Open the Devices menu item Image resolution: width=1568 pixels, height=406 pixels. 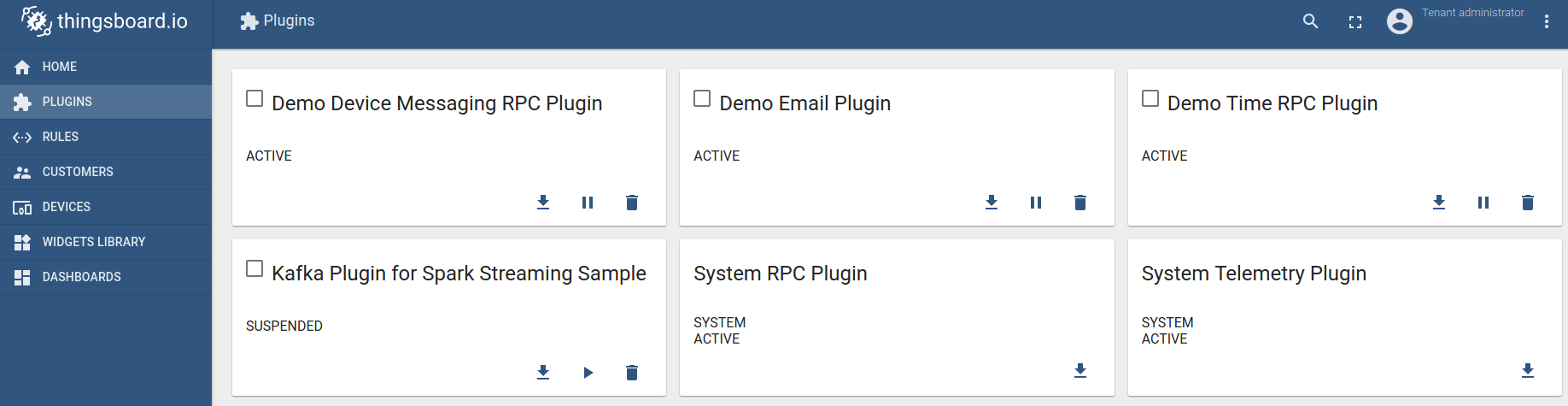pyautogui.click(x=67, y=207)
